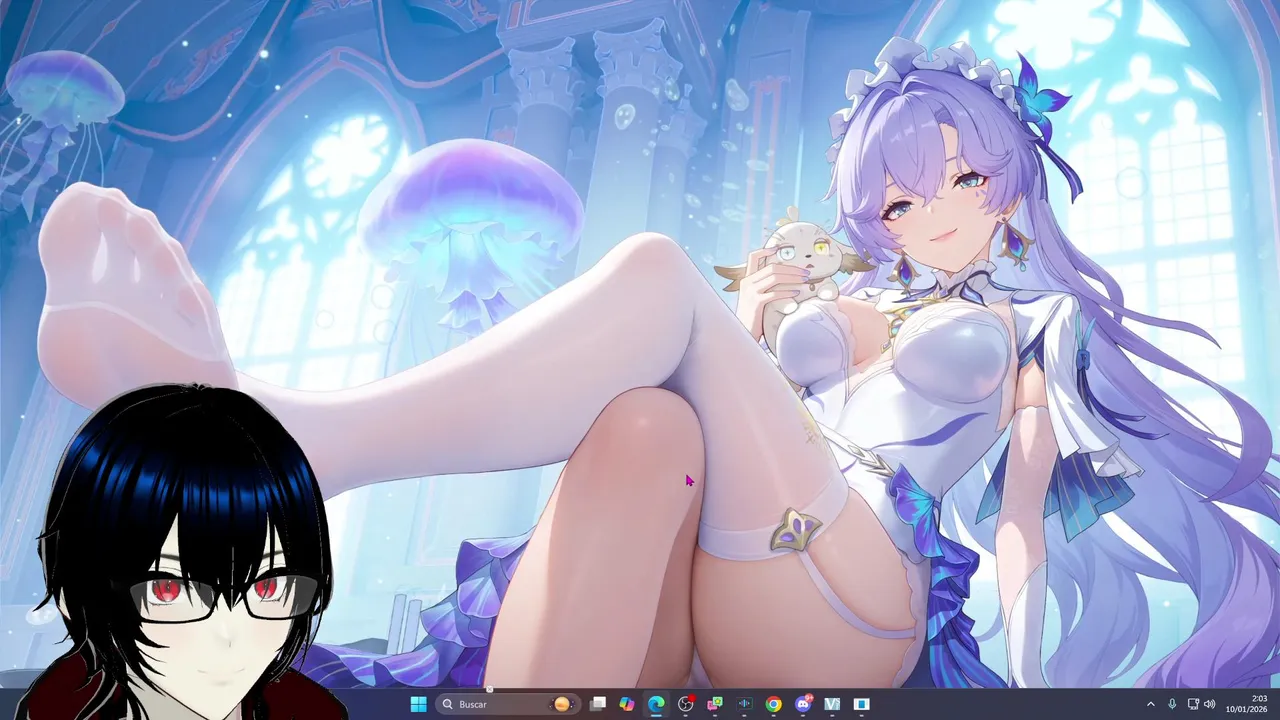The image size is (1280, 720).
Task: Click the microphone tray icon
Action: click(1172, 704)
